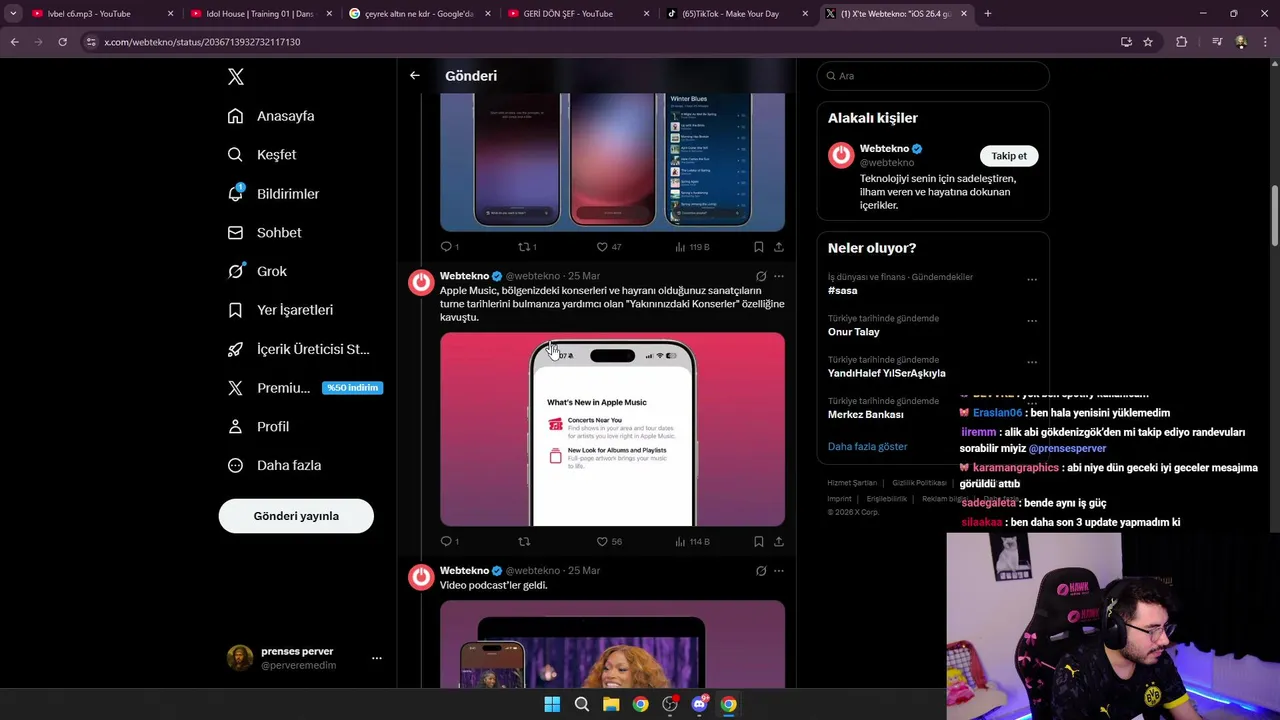
Task: Share the top post with 119 B views
Action: (x=779, y=247)
